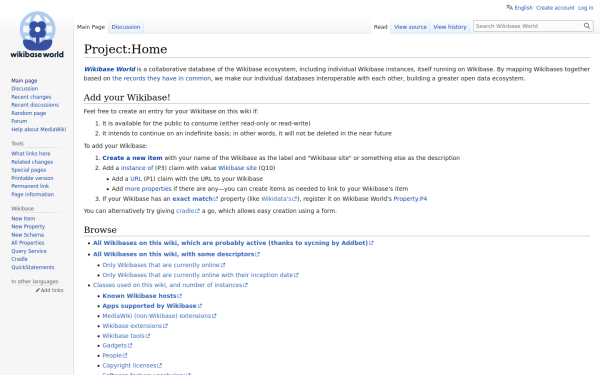Open the 'more properties' link
This screenshot has width=600, height=375.
148,189
